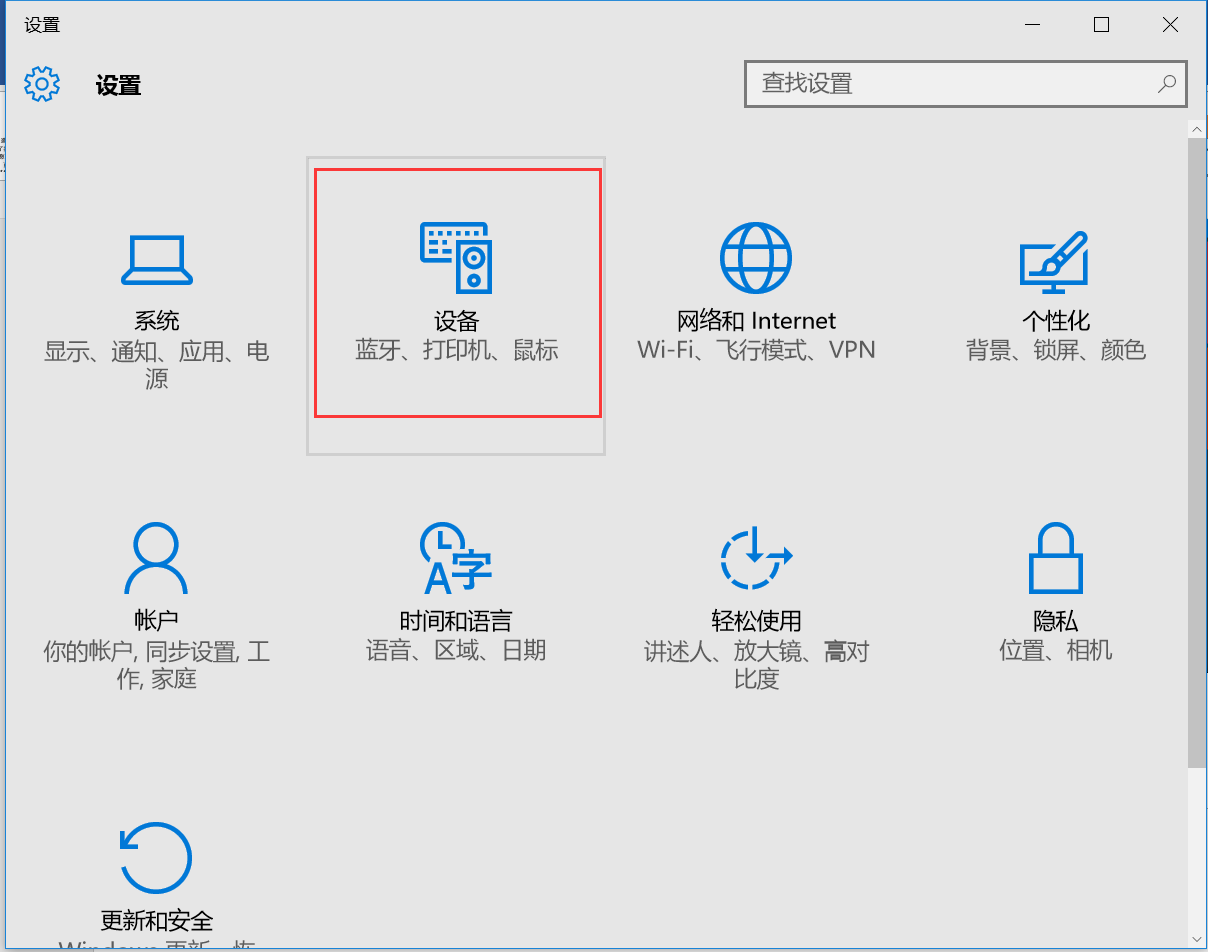Screen dimensions: 1208x952
Task: Minimize the Settings window
Action: coord(1032,25)
